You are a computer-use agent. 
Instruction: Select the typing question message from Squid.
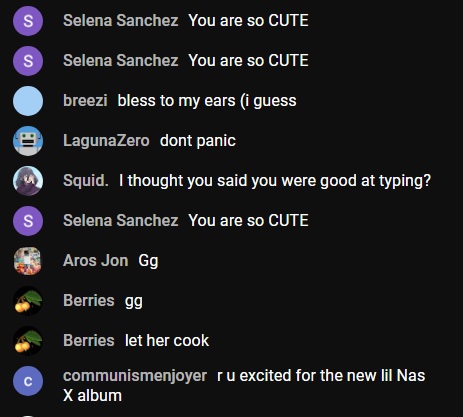(275, 181)
